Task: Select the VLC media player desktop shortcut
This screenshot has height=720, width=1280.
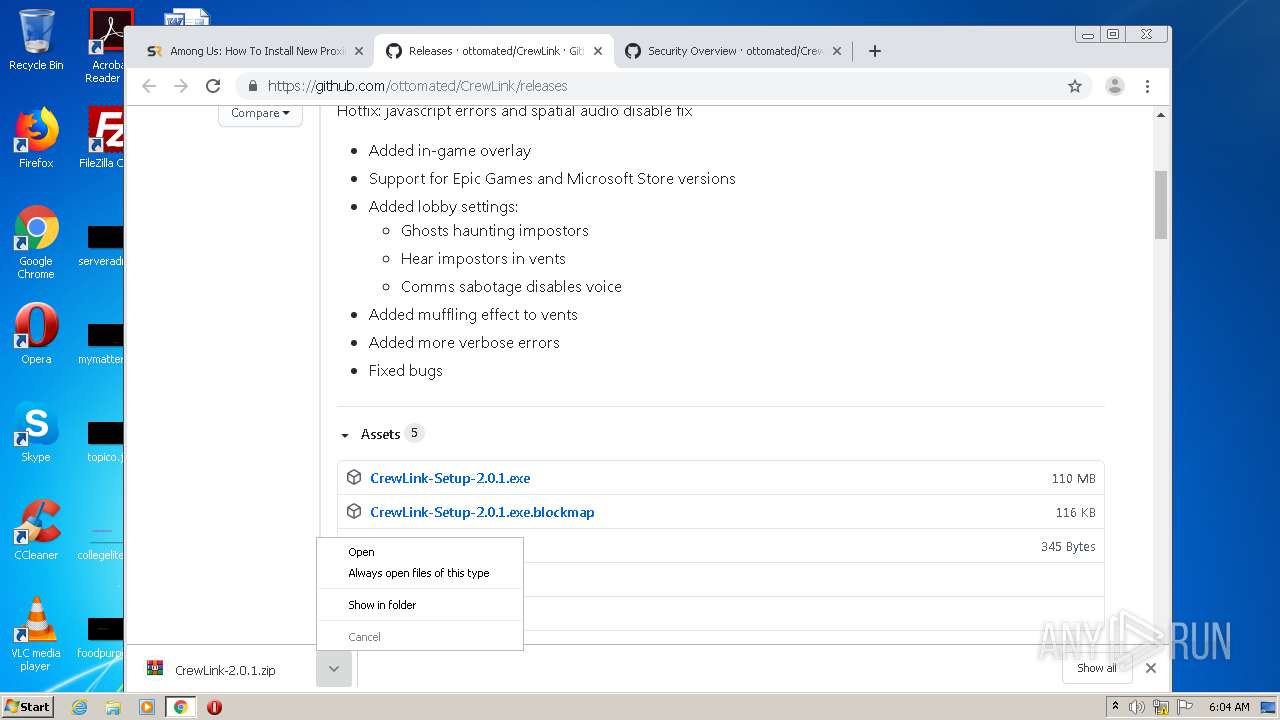Action: (36, 634)
